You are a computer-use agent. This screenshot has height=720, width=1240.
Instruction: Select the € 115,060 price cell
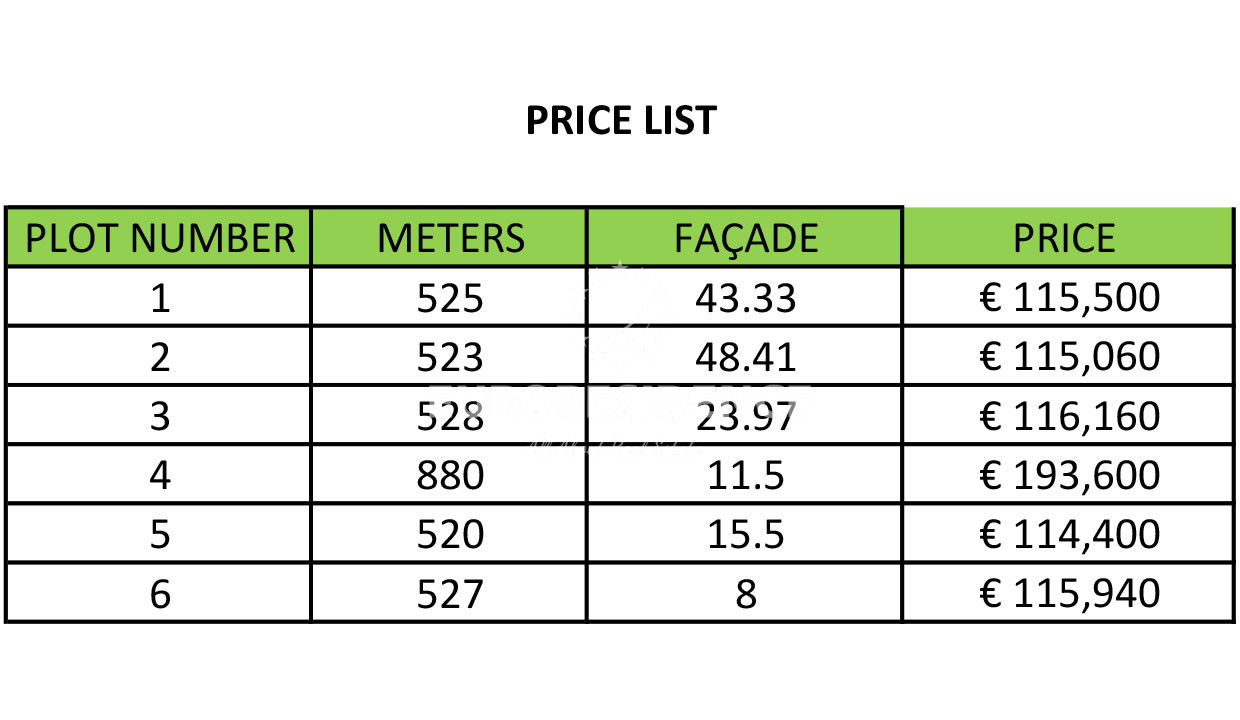(x=1068, y=356)
